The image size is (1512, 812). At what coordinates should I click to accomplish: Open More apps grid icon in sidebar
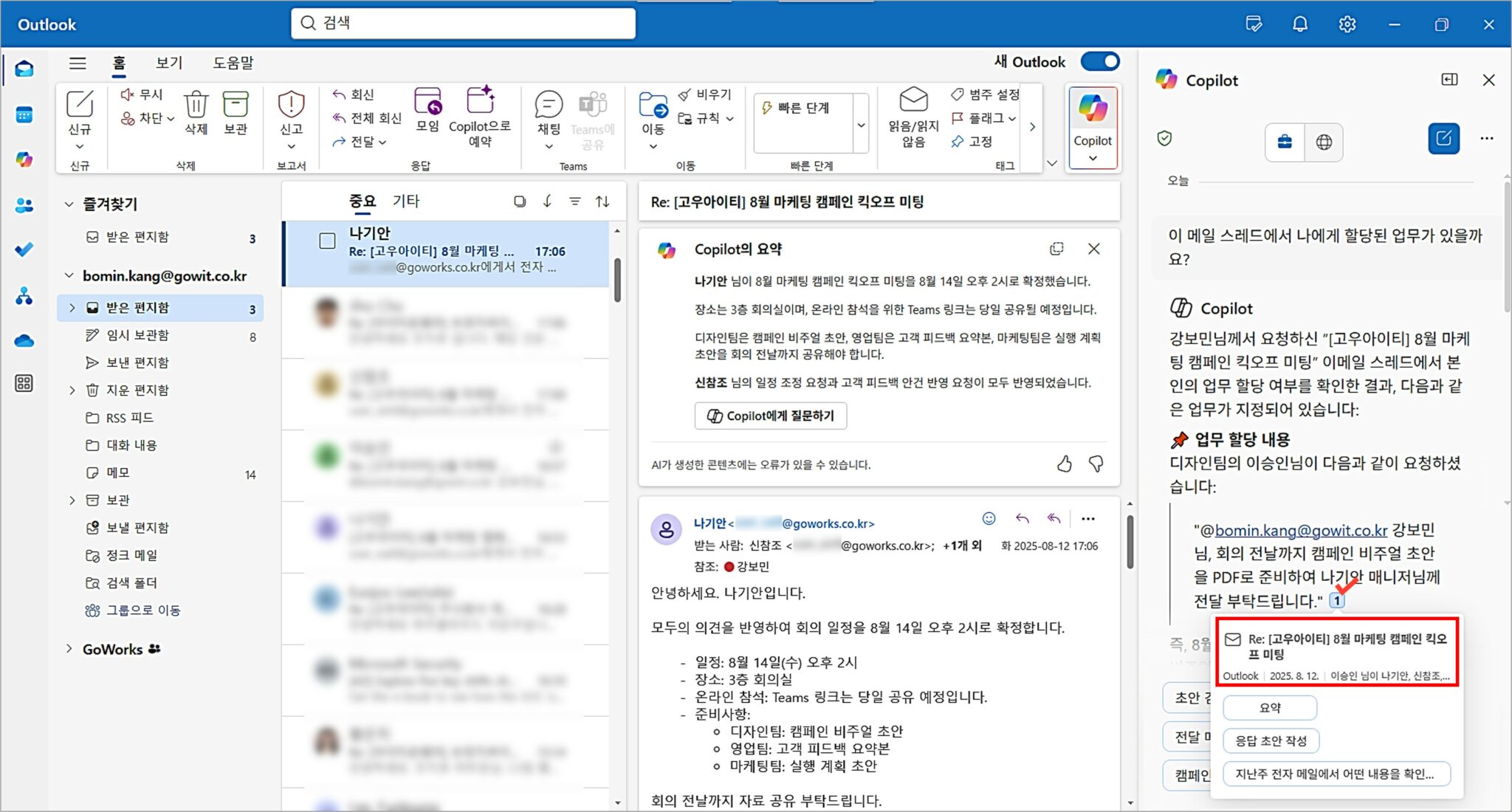click(x=24, y=383)
